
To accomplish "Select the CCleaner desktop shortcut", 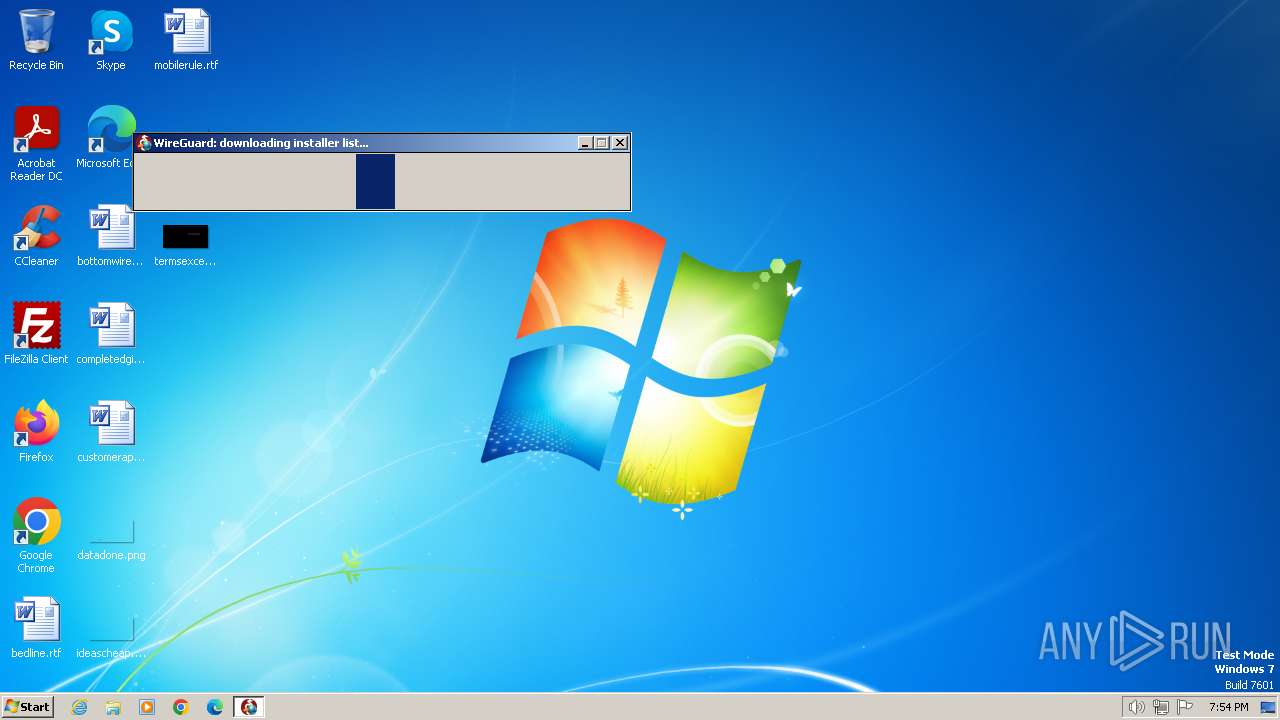I will coord(36,236).
